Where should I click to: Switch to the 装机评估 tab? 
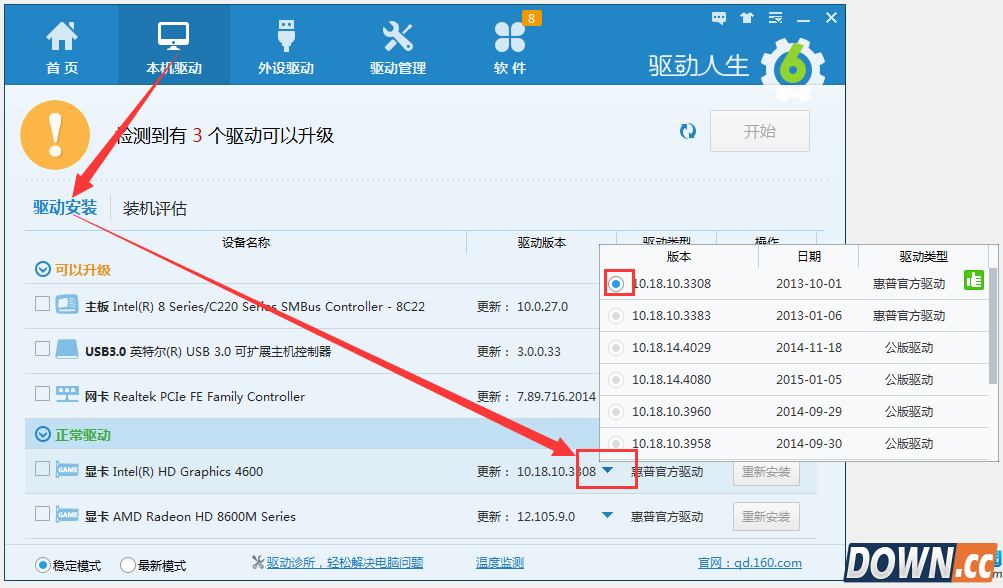click(154, 209)
